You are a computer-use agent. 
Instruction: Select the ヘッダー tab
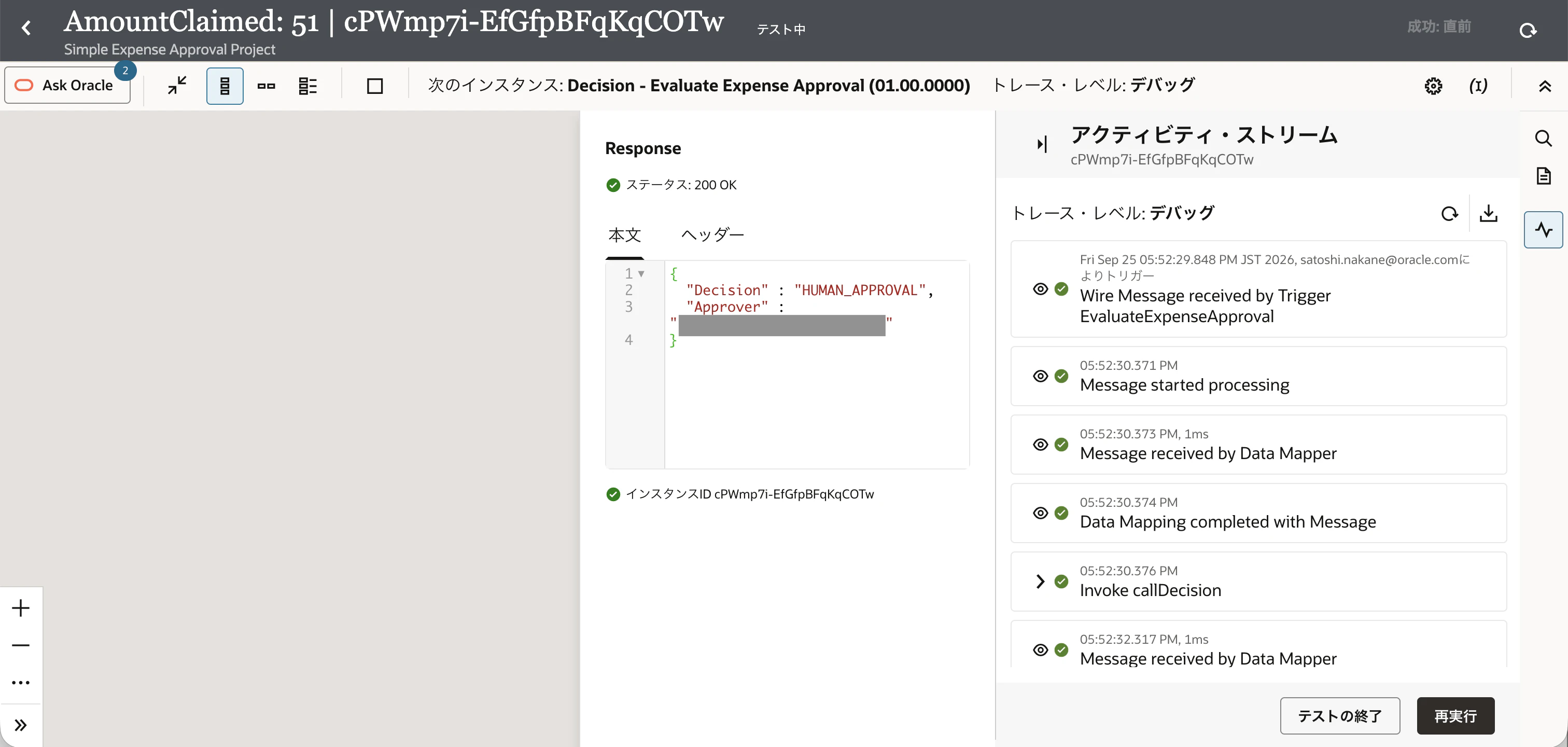(x=712, y=236)
